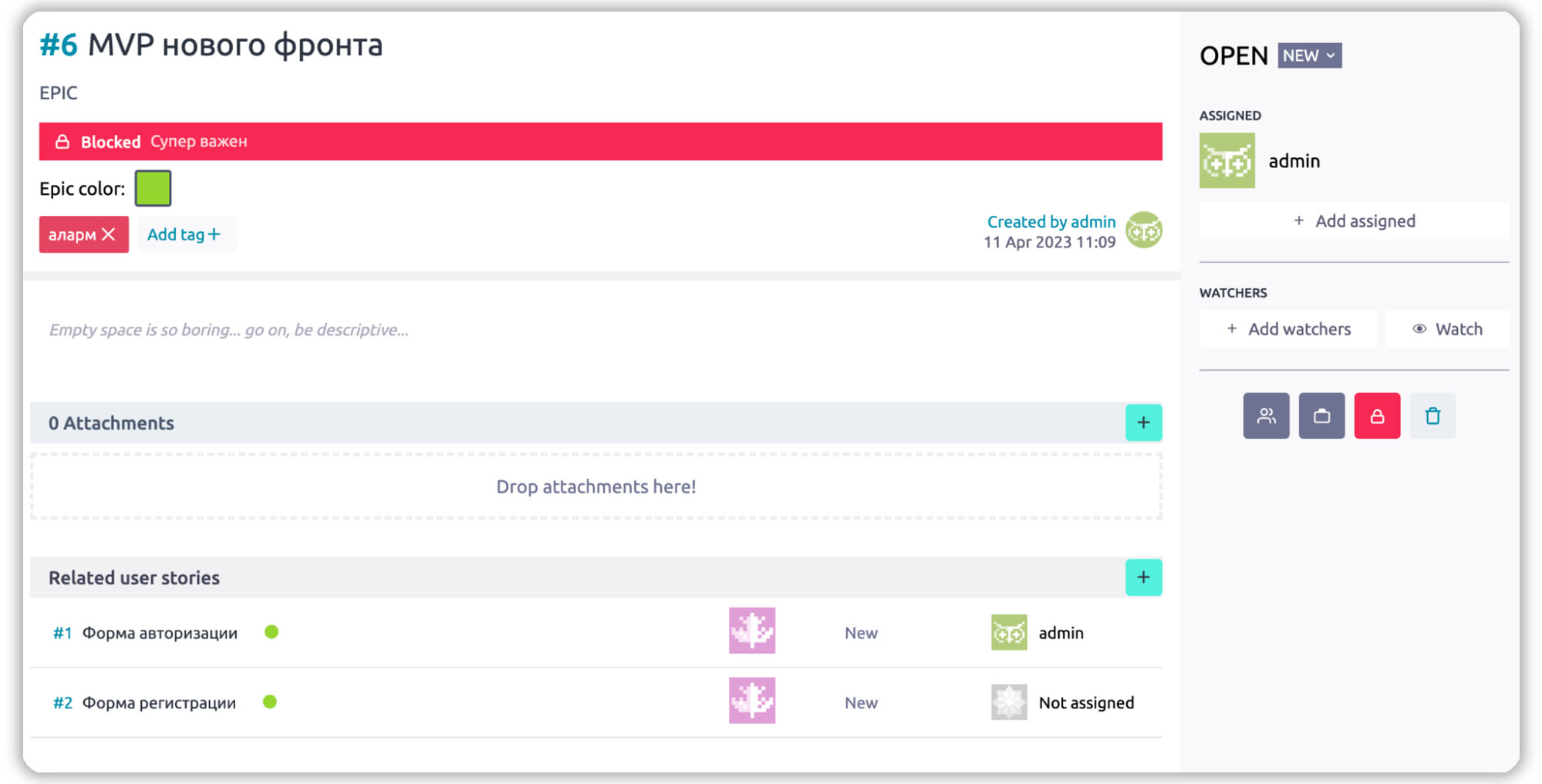Click Add assigned button
This screenshot has width=1542, height=784.
[x=1354, y=221]
